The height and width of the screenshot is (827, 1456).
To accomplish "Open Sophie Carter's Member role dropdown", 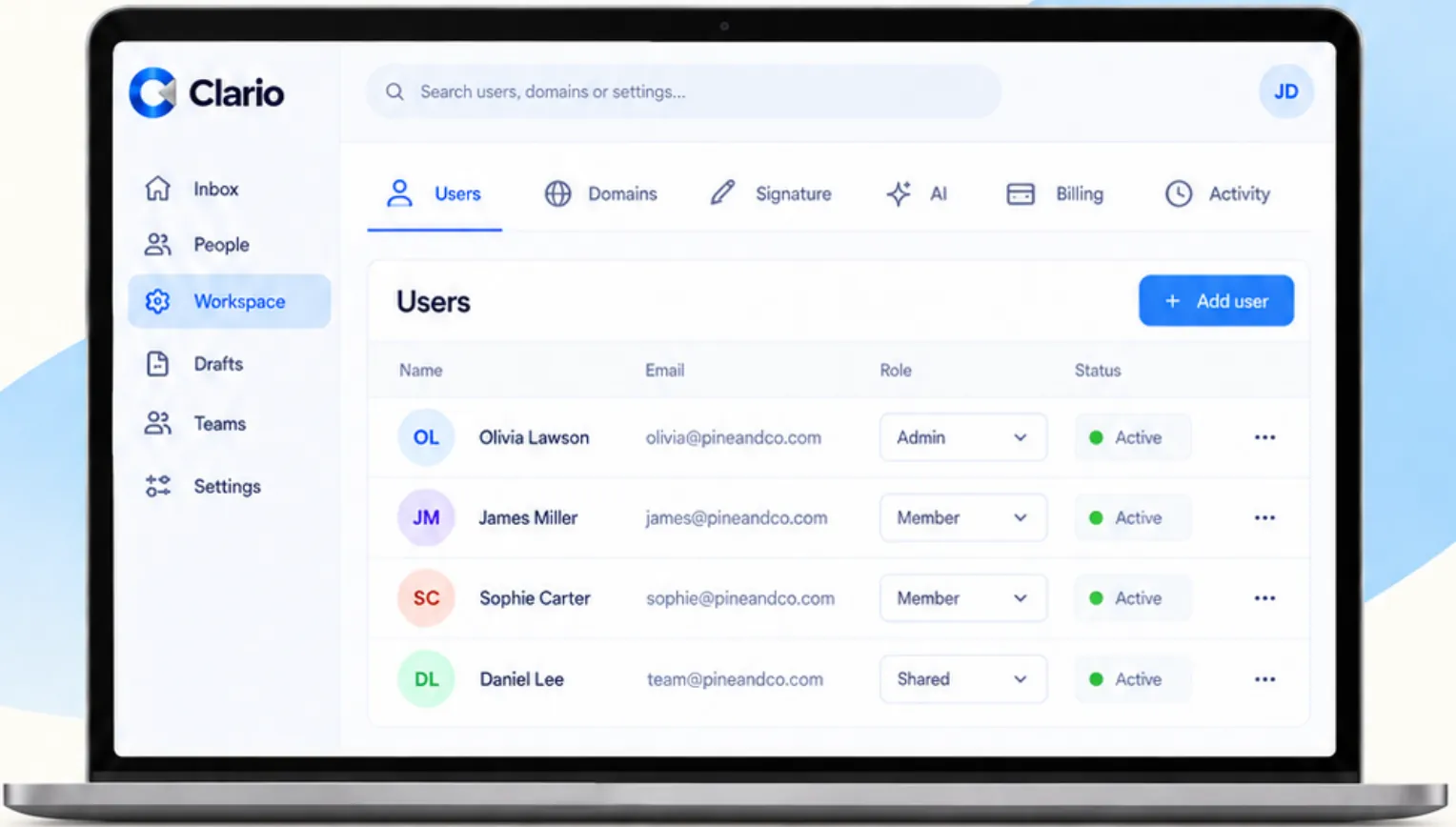I will [x=963, y=598].
